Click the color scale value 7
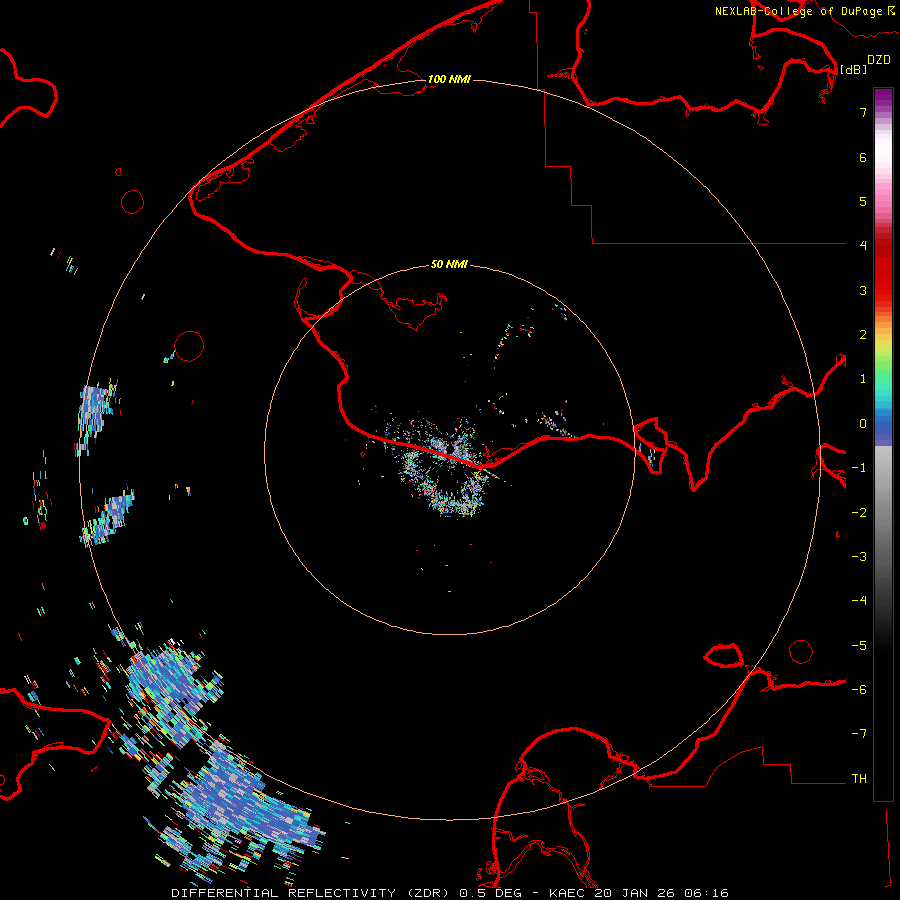 863,112
